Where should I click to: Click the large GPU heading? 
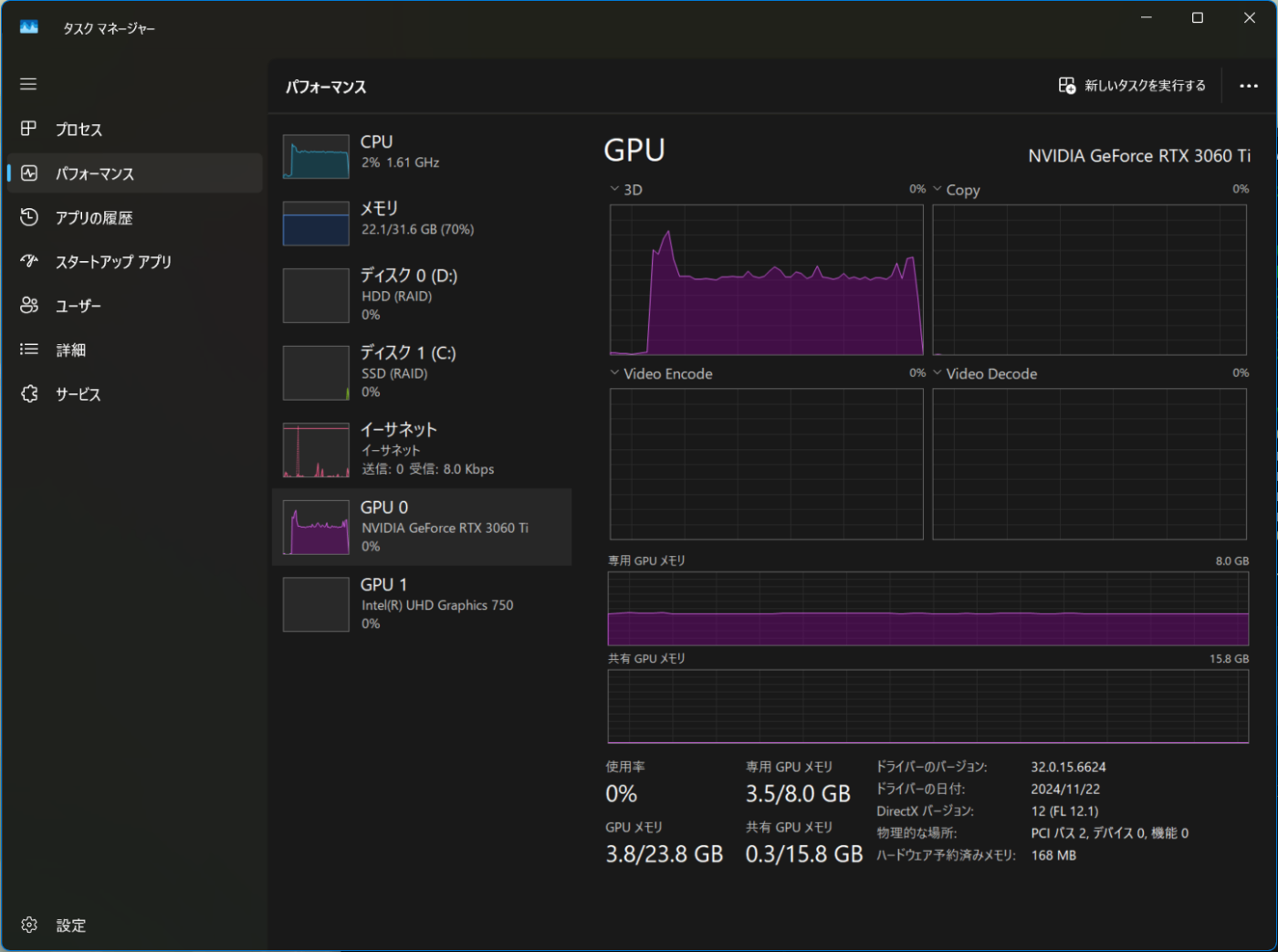coord(634,151)
